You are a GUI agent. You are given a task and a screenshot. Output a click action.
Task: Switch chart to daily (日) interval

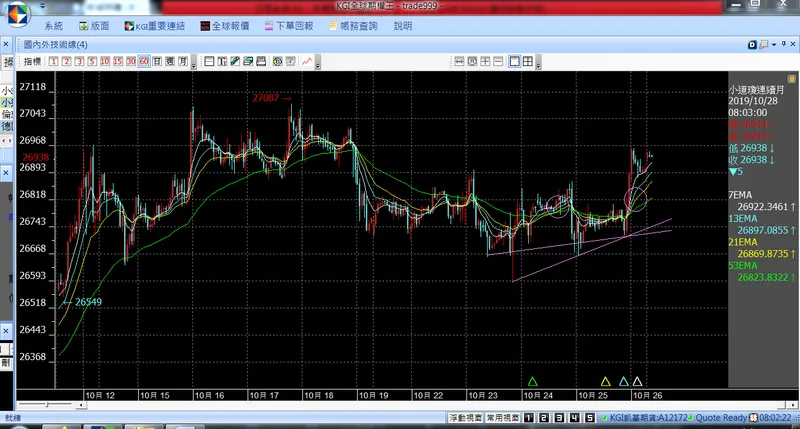pyautogui.click(x=157, y=62)
